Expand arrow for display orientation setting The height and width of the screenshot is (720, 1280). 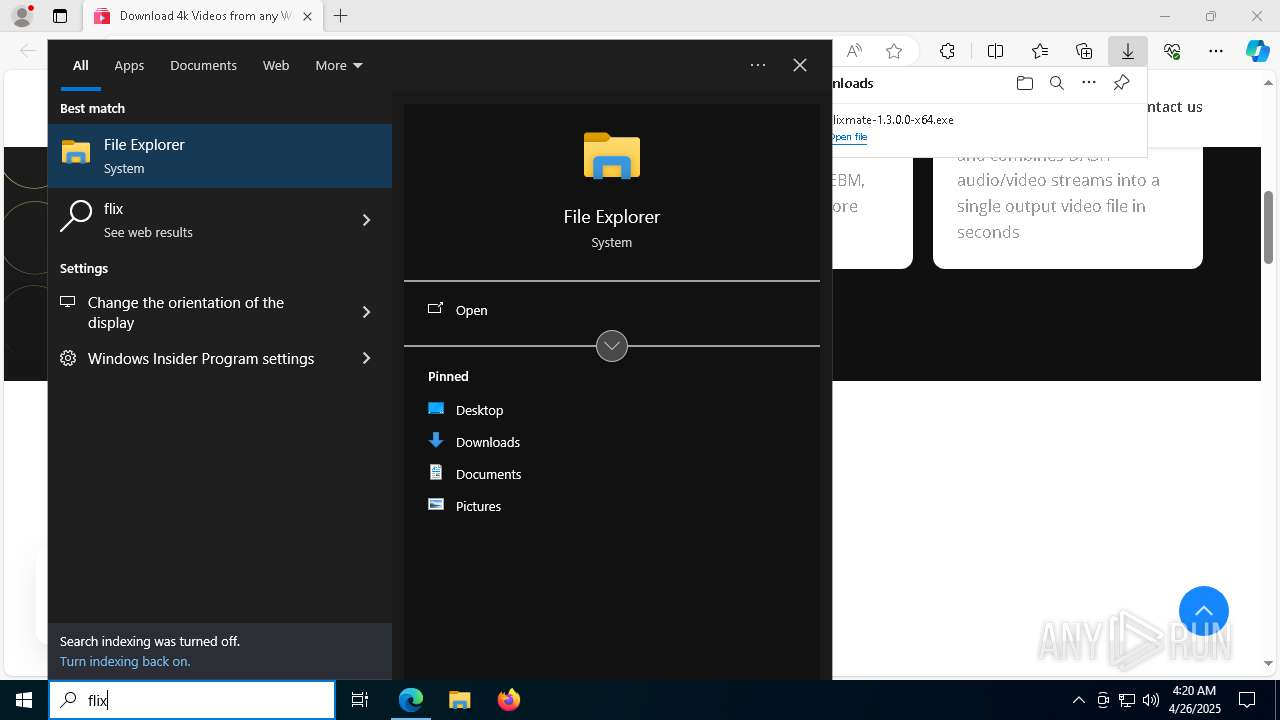366,313
